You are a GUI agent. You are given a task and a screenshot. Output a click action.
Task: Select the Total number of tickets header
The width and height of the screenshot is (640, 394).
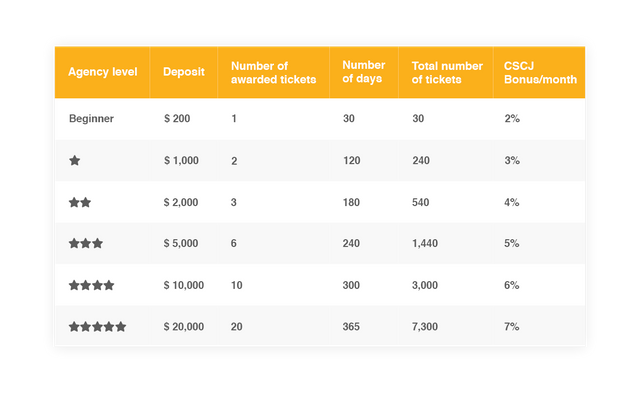click(x=447, y=73)
